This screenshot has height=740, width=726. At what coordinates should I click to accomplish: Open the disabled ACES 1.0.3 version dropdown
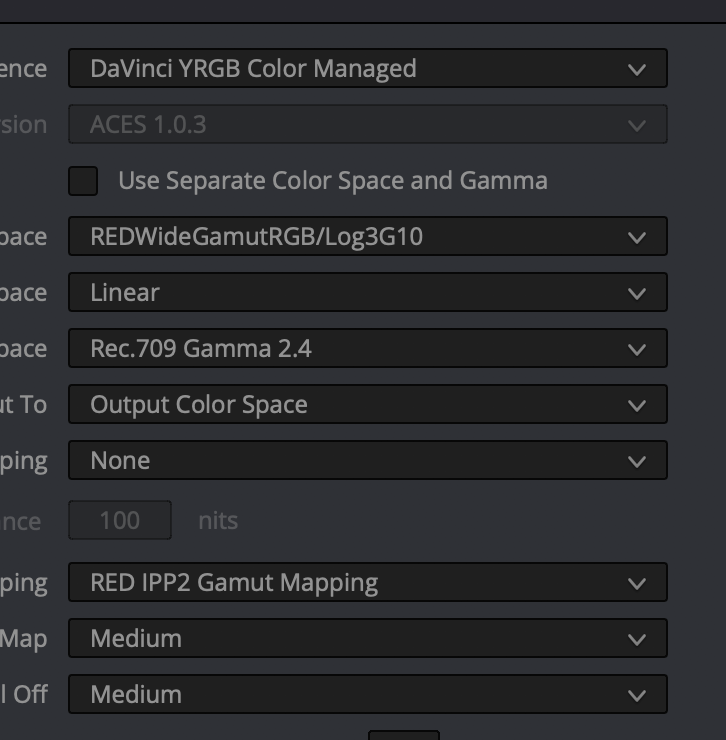click(x=368, y=124)
